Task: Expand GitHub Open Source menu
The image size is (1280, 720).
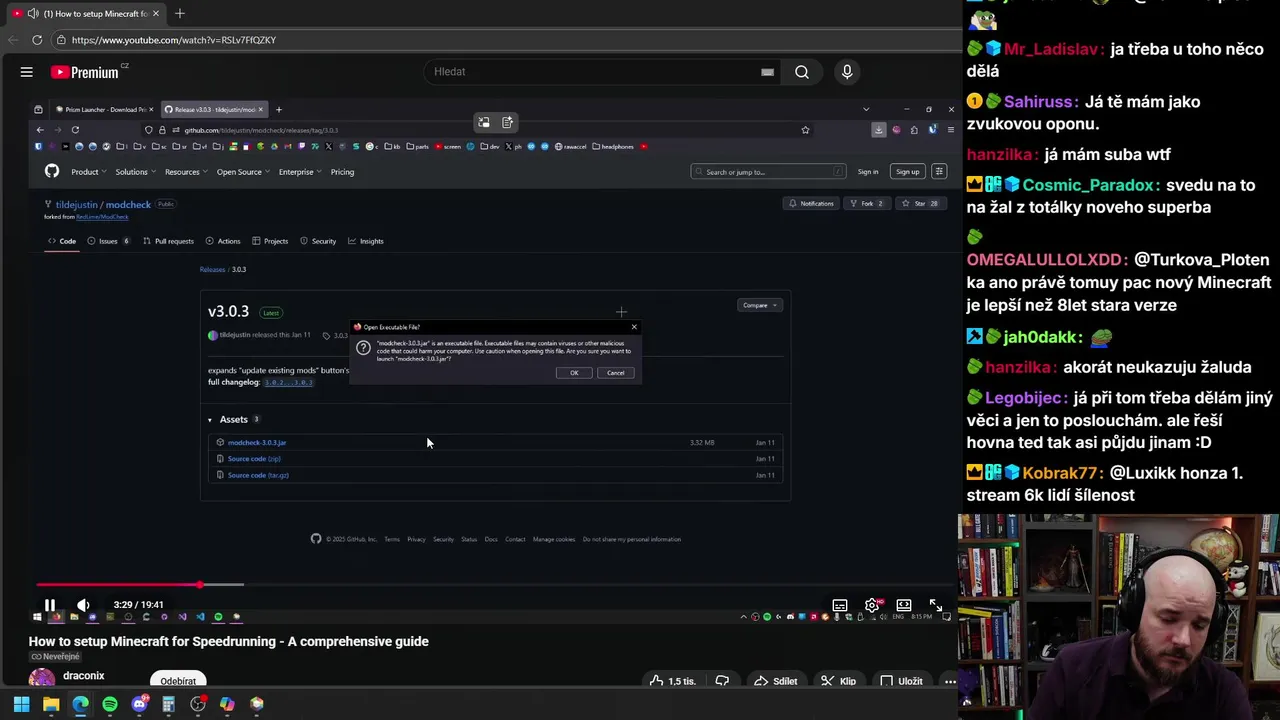Action: 242,172
